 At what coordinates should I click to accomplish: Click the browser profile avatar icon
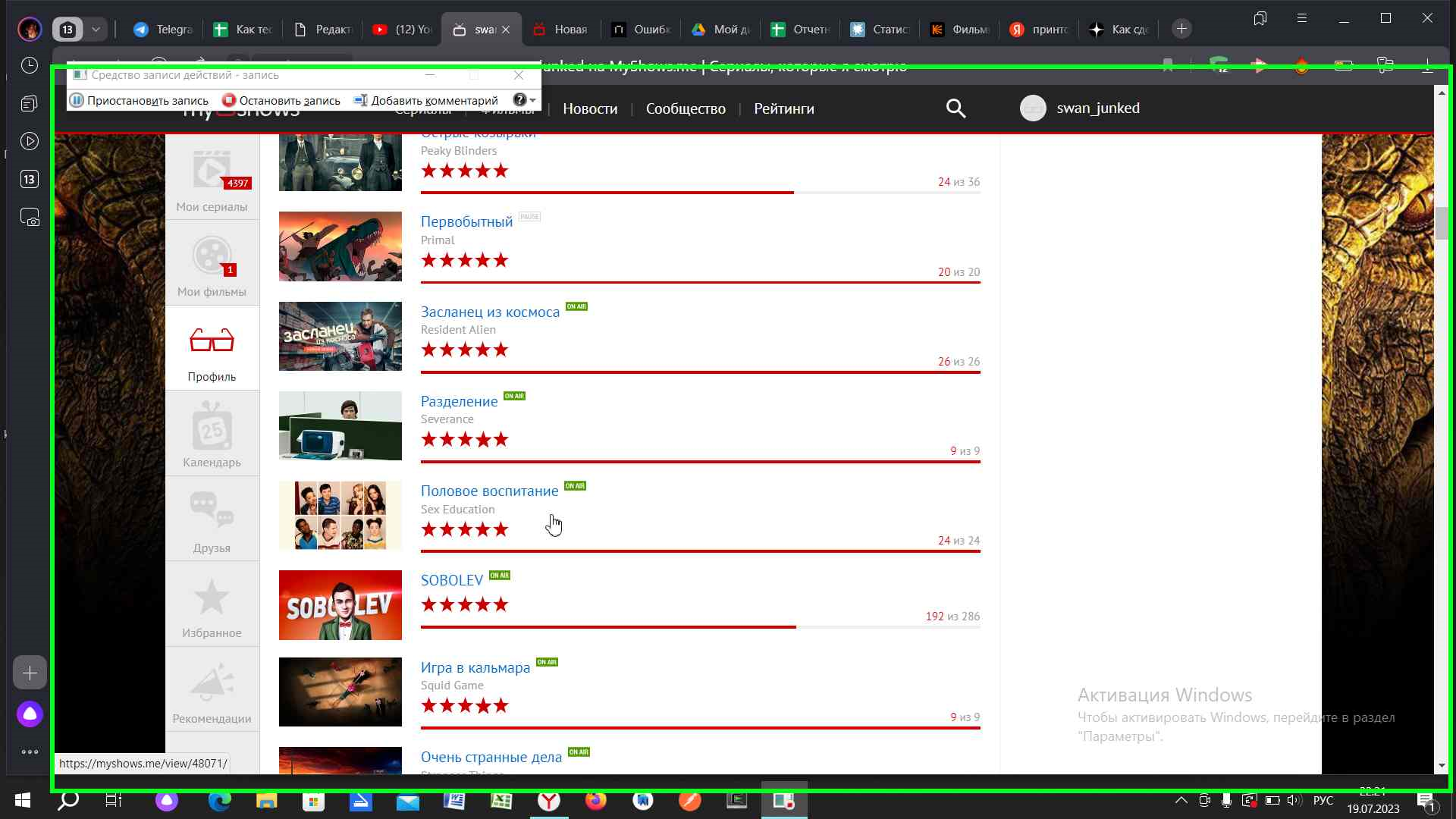click(x=30, y=29)
